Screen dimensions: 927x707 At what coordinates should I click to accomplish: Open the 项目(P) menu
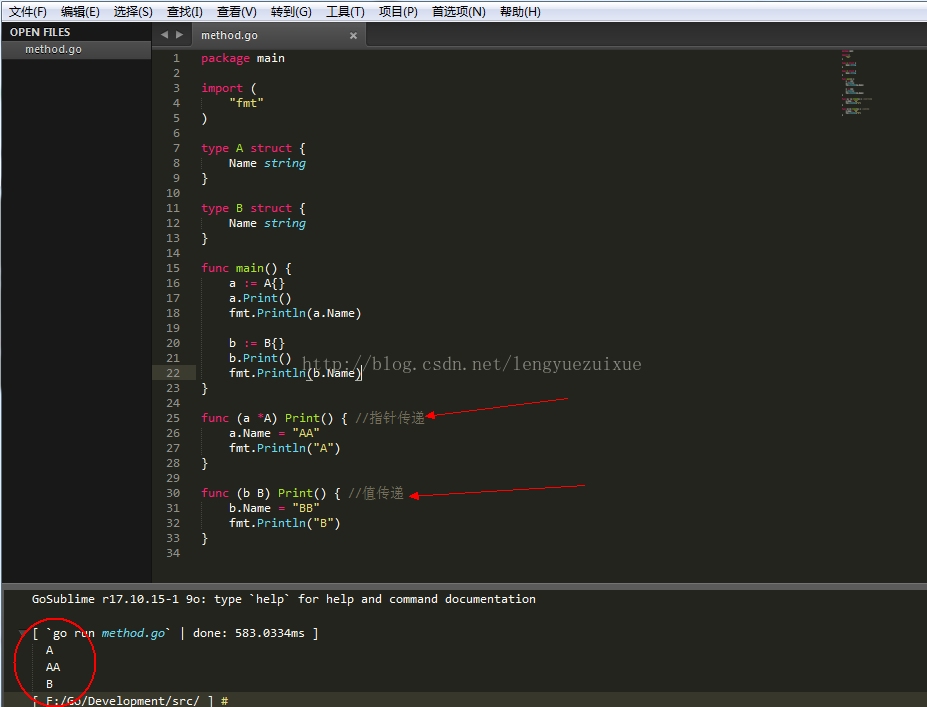[398, 12]
